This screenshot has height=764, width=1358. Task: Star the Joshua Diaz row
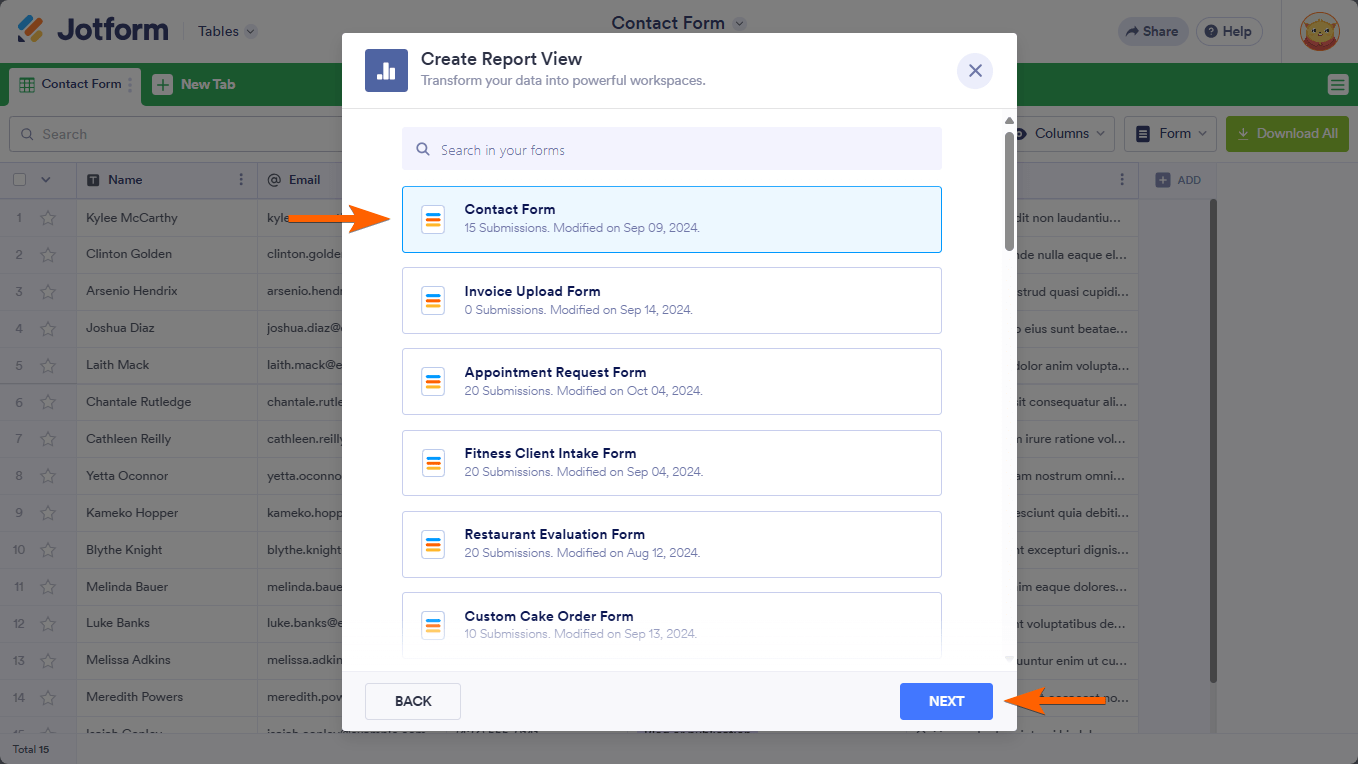48,328
